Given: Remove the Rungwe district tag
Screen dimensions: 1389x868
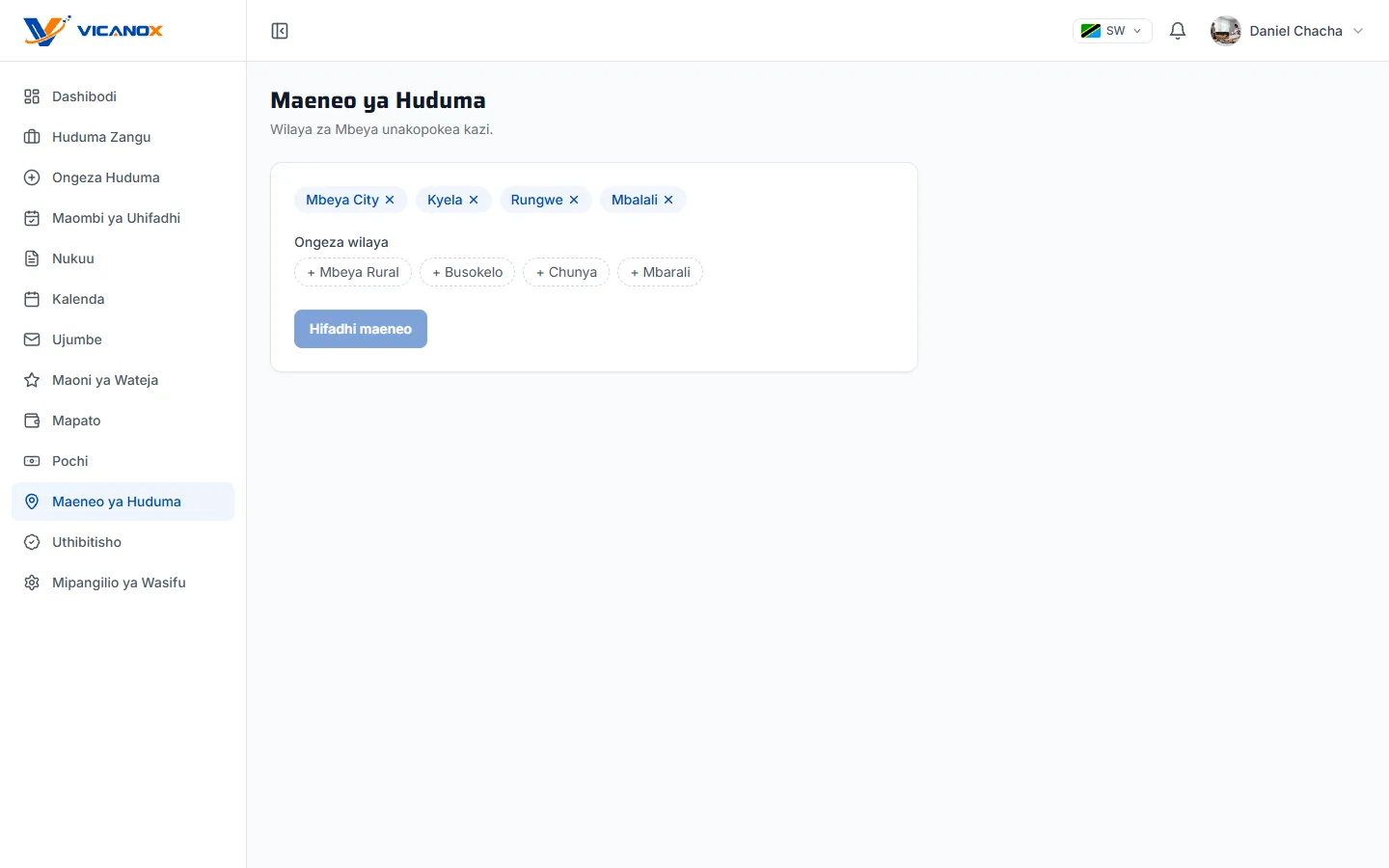Looking at the screenshot, I should [x=574, y=200].
